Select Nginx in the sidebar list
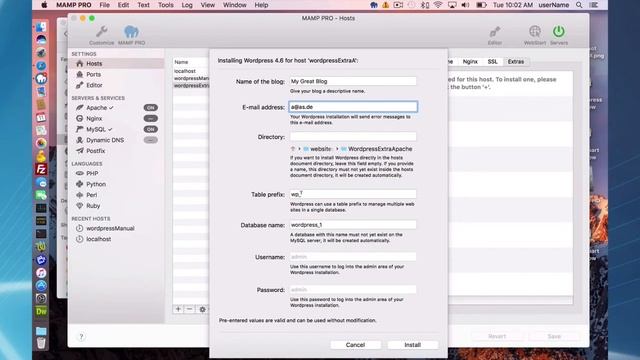Screen dimensions: 640x360 94,118
